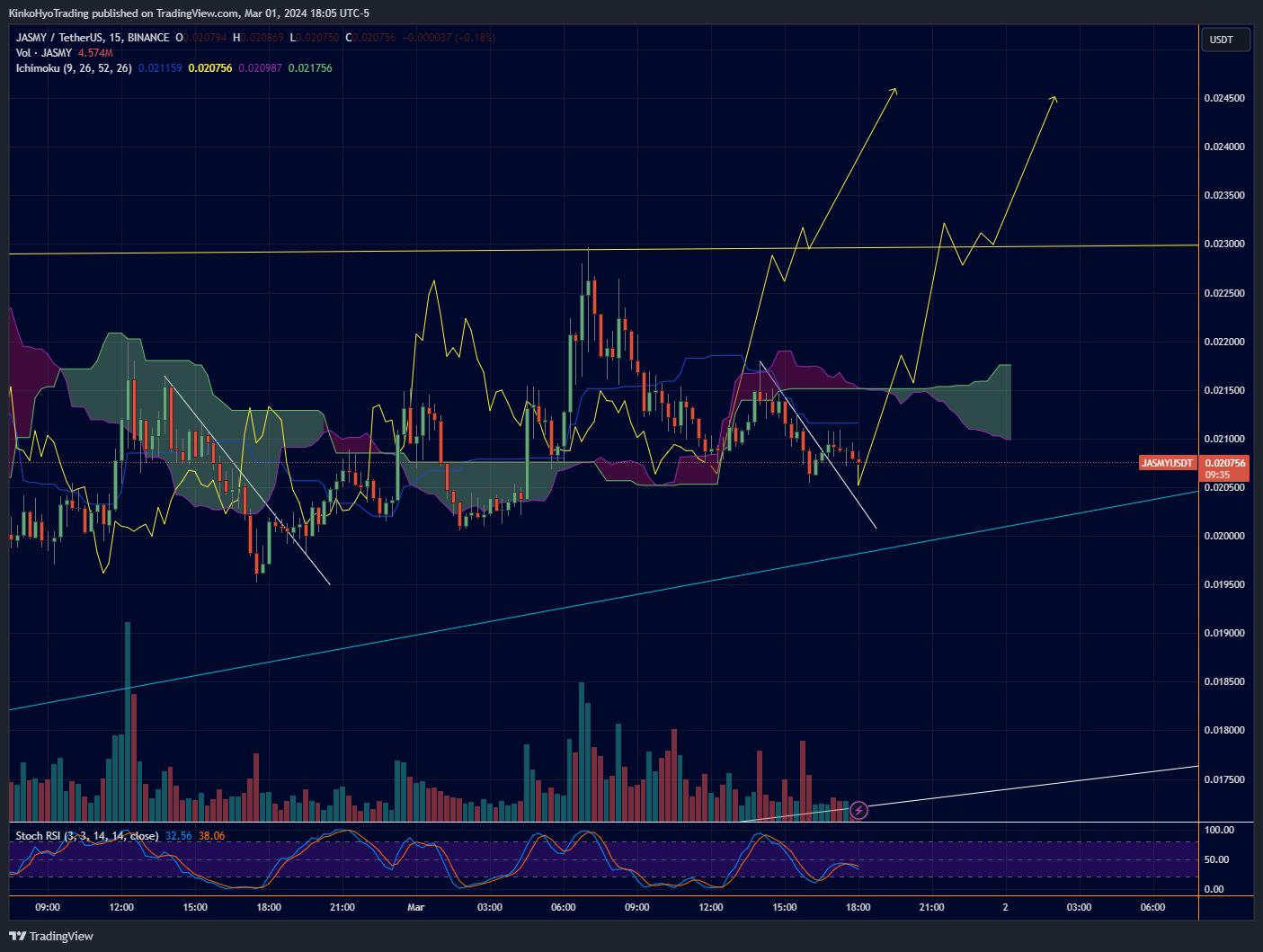The height and width of the screenshot is (952, 1263).
Task: Click the 0.018000 price axis label
Action: (x=1224, y=730)
